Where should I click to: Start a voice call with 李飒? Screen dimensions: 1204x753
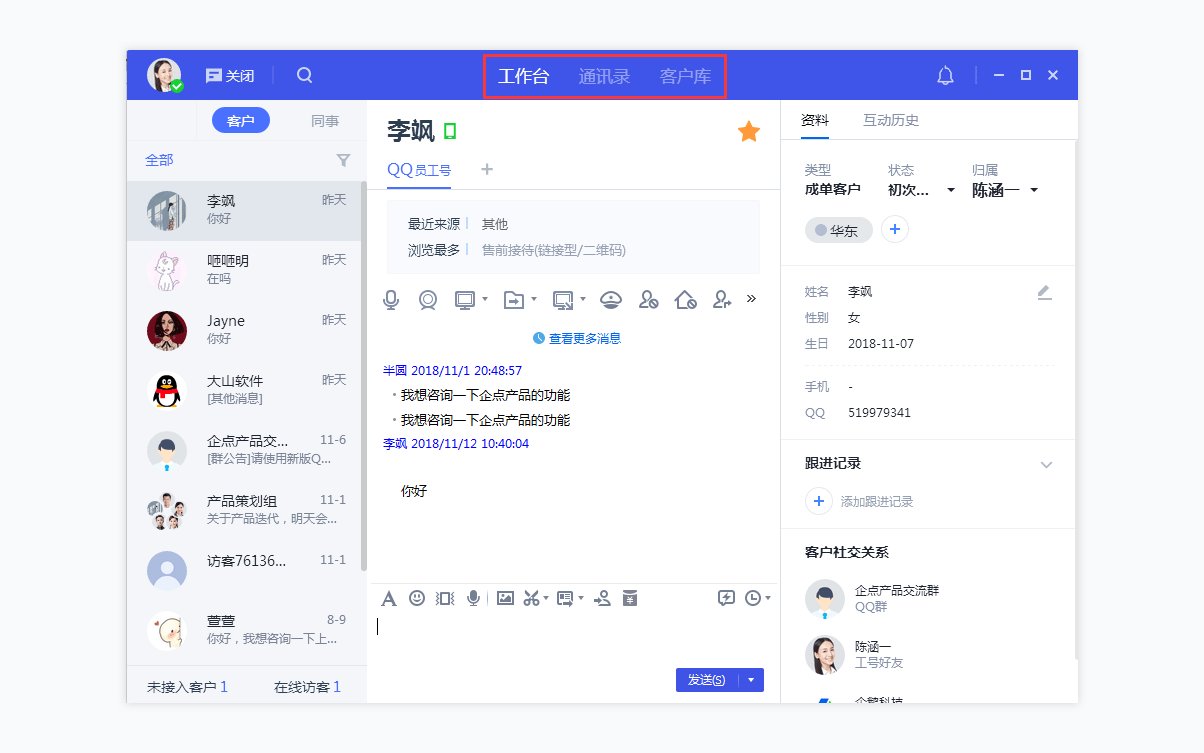[390, 299]
